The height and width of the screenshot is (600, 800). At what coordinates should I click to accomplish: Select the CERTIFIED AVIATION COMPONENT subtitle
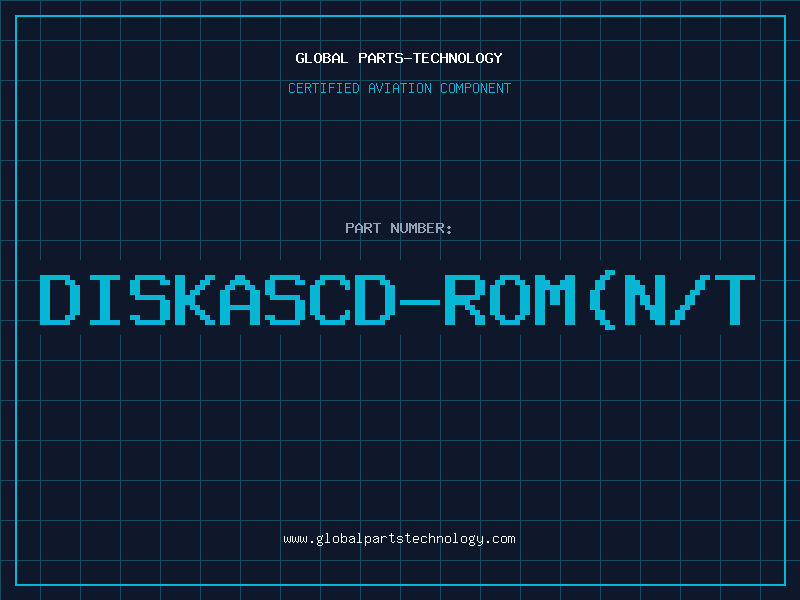(399, 88)
